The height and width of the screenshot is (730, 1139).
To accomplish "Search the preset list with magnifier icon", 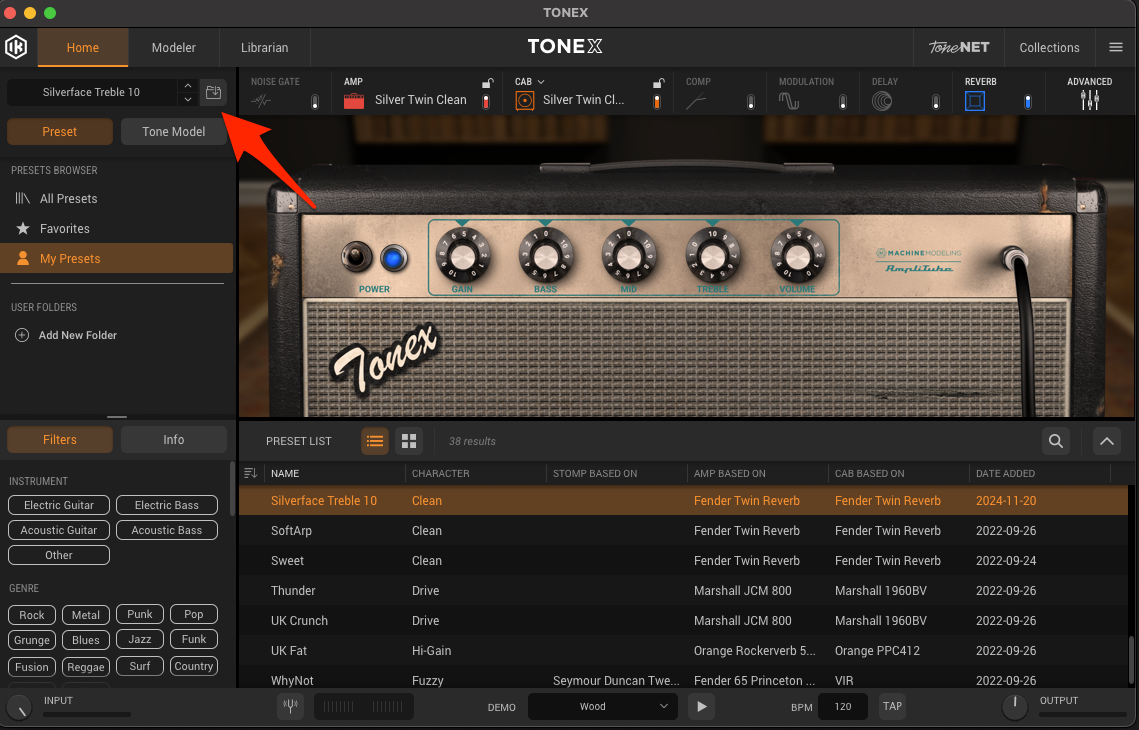I will point(1055,441).
